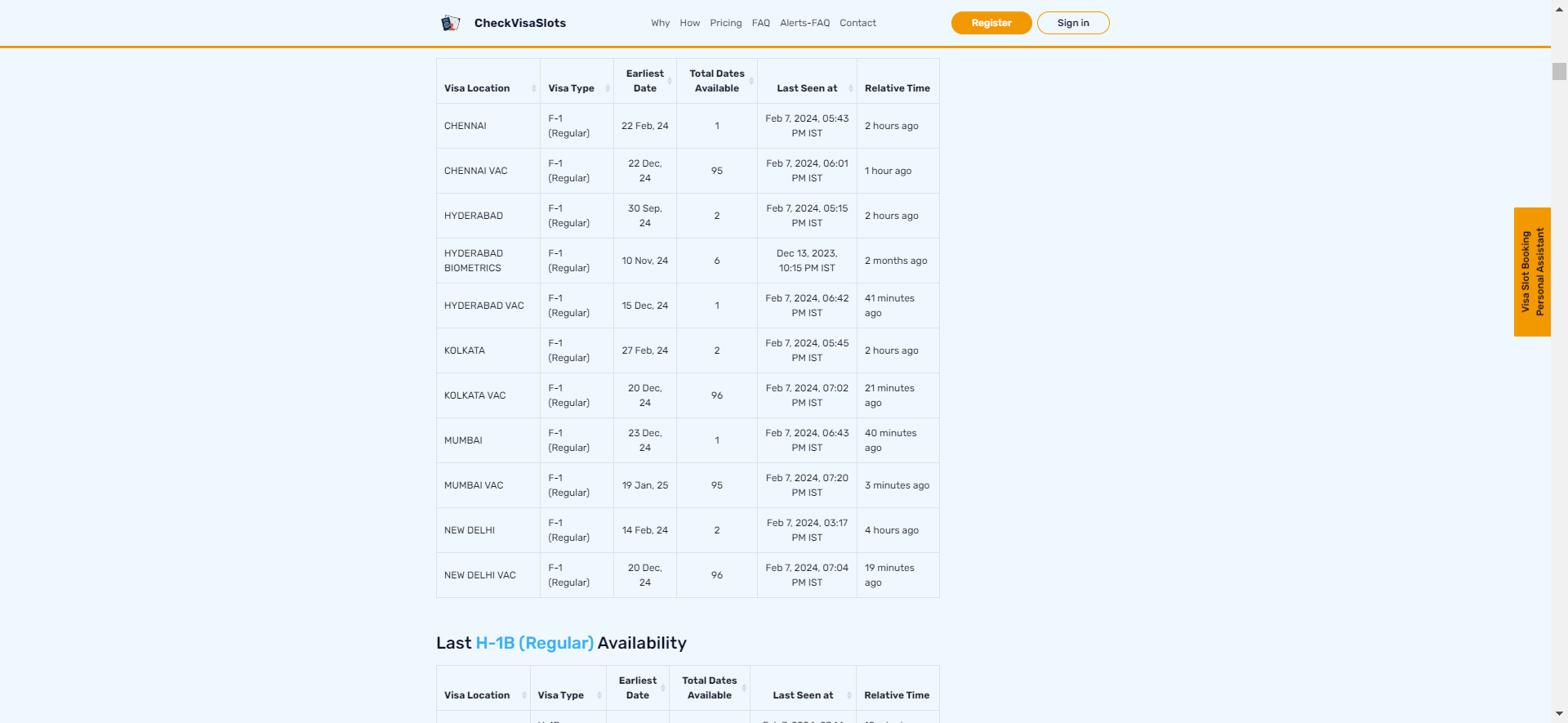
Task: Select the HYDERABAD location cell
Action: coord(488,216)
